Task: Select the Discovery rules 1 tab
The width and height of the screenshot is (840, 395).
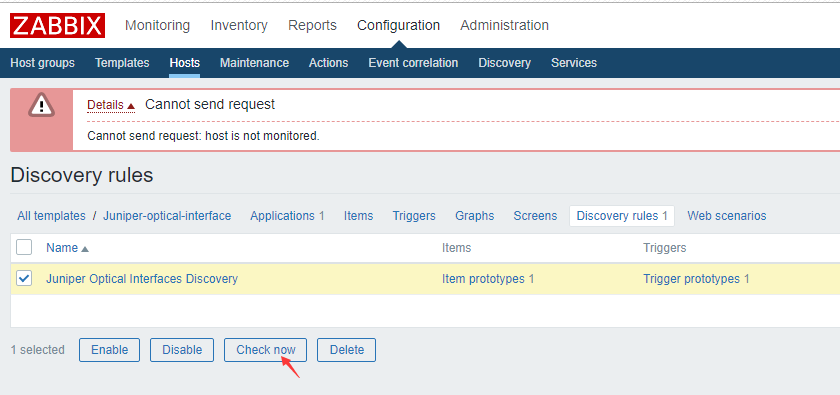Action: click(622, 216)
